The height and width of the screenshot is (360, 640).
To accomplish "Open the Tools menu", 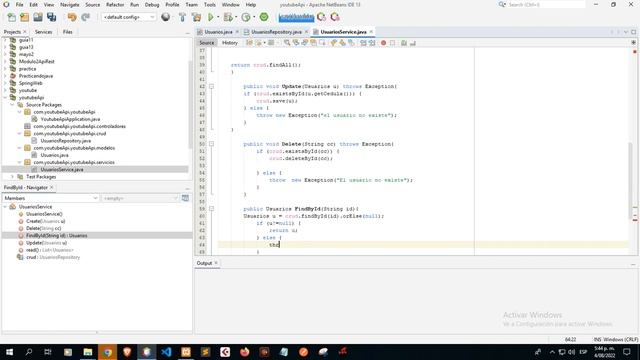I will (209, 4).
